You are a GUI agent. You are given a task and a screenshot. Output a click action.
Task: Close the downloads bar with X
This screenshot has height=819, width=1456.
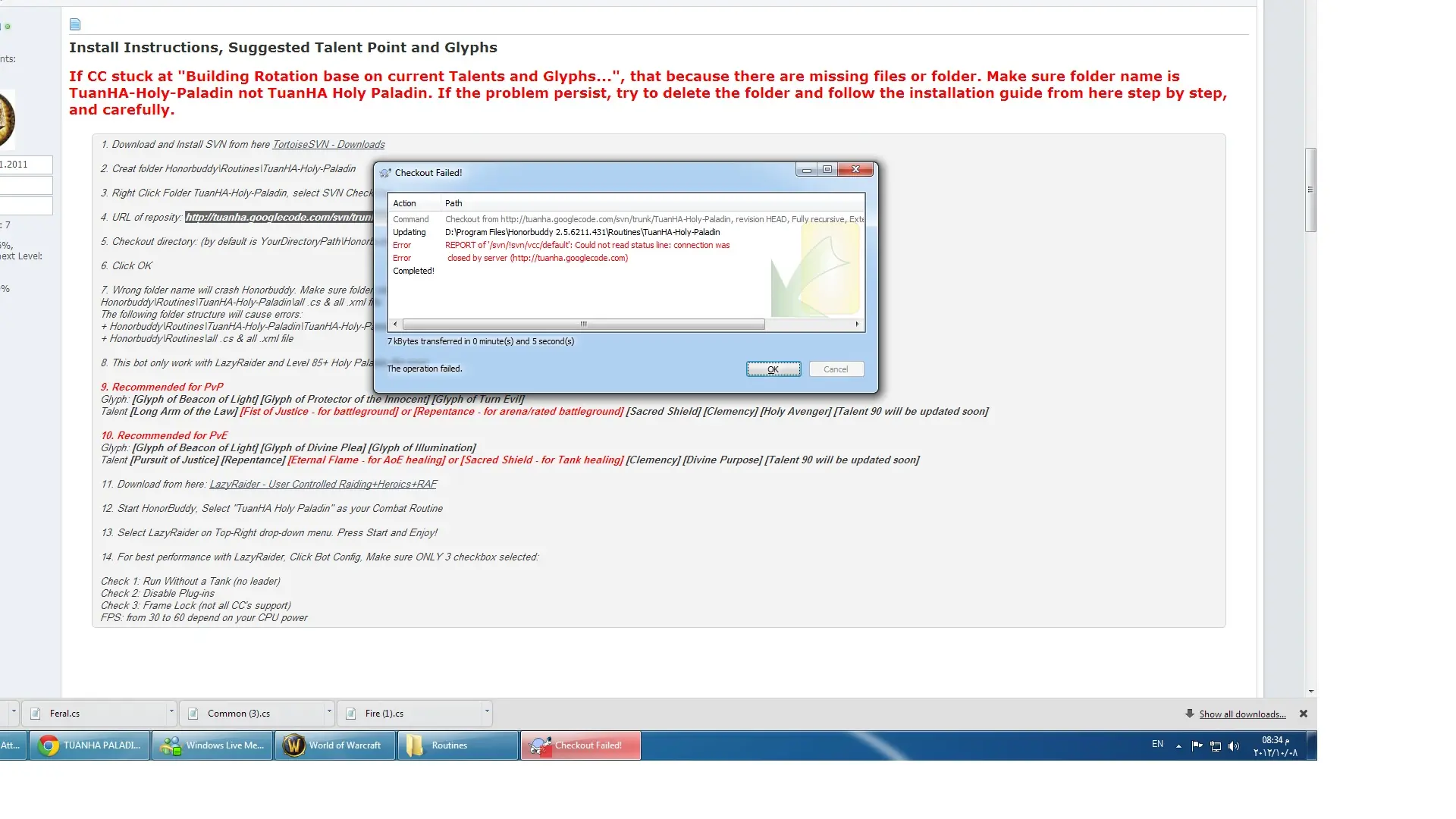click(1304, 714)
